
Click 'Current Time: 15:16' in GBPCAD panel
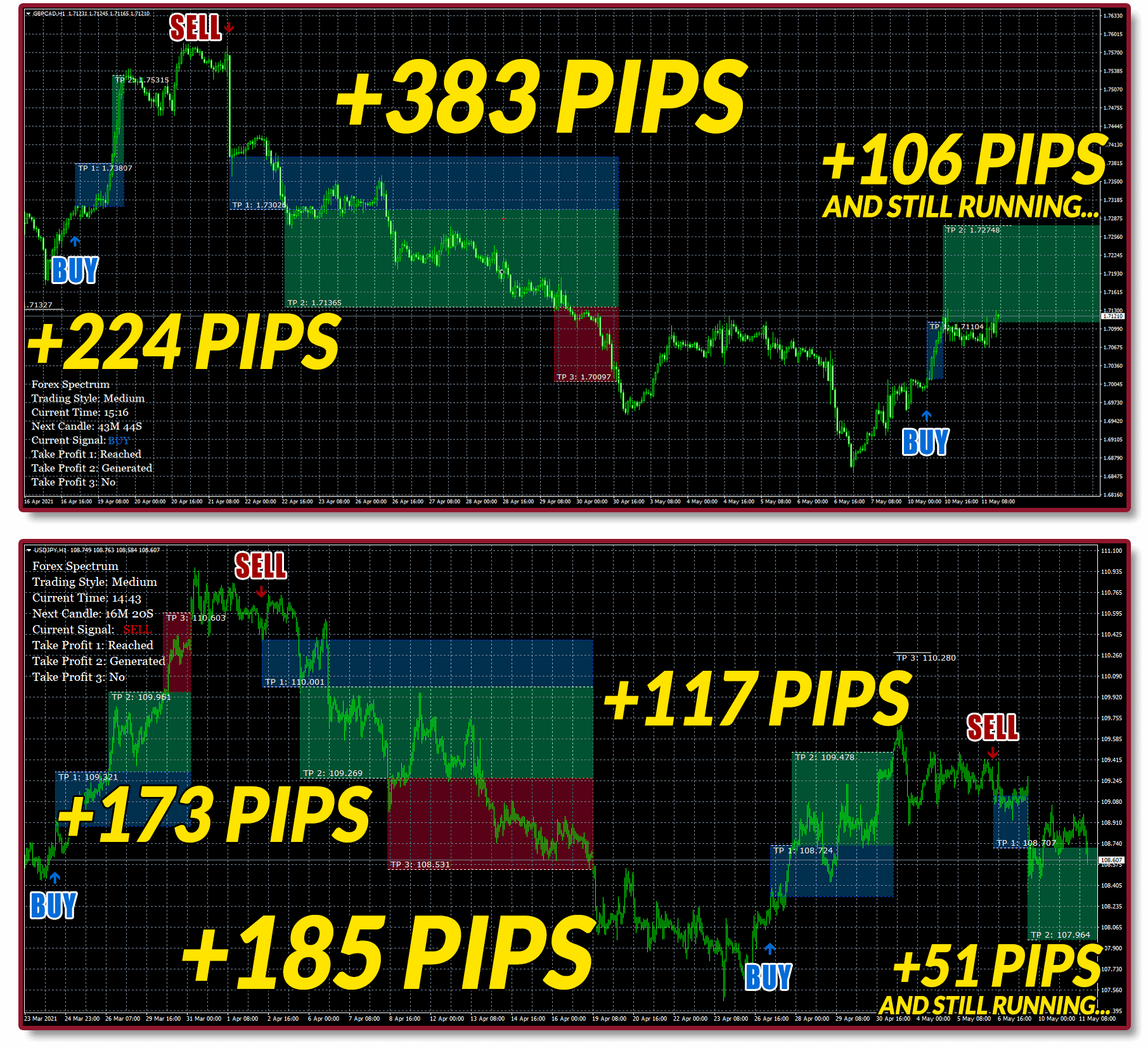tap(80, 412)
